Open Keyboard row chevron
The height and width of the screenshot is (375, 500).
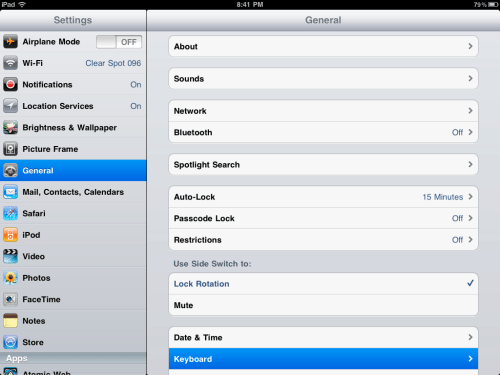click(470, 359)
